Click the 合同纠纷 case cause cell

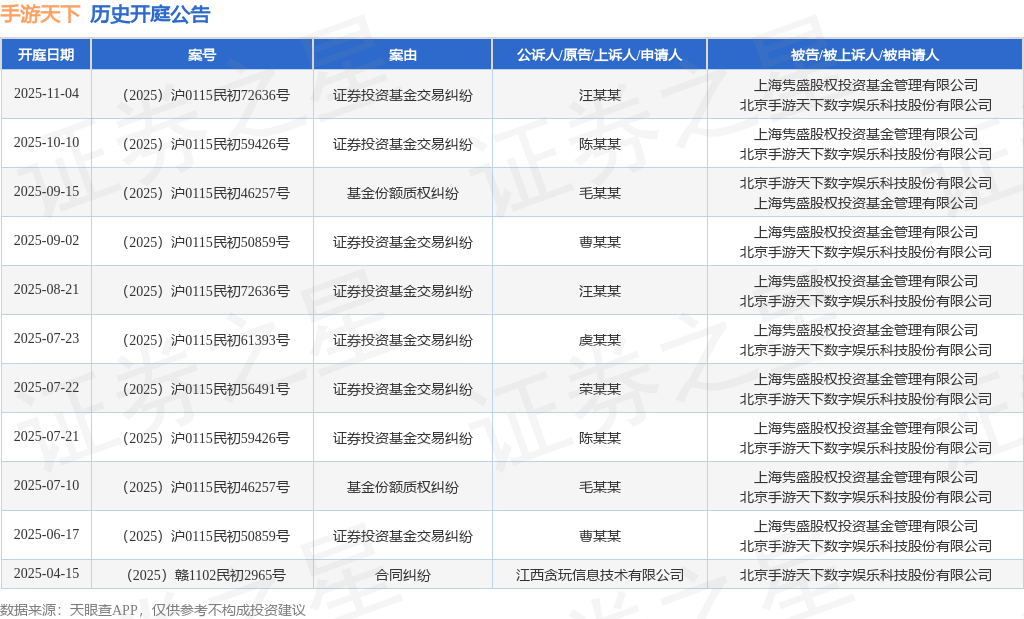coord(402,575)
